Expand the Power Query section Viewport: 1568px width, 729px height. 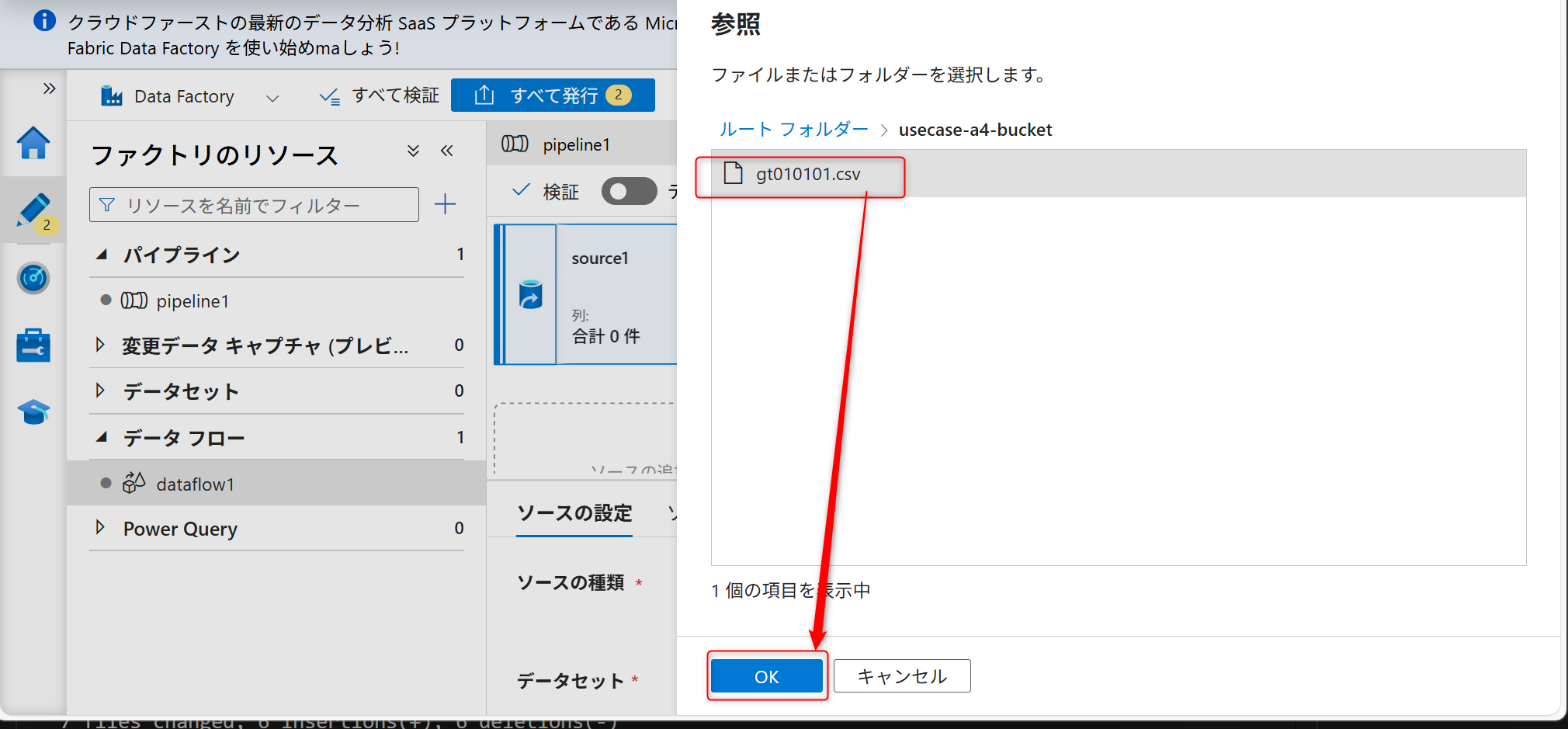[101, 528]
